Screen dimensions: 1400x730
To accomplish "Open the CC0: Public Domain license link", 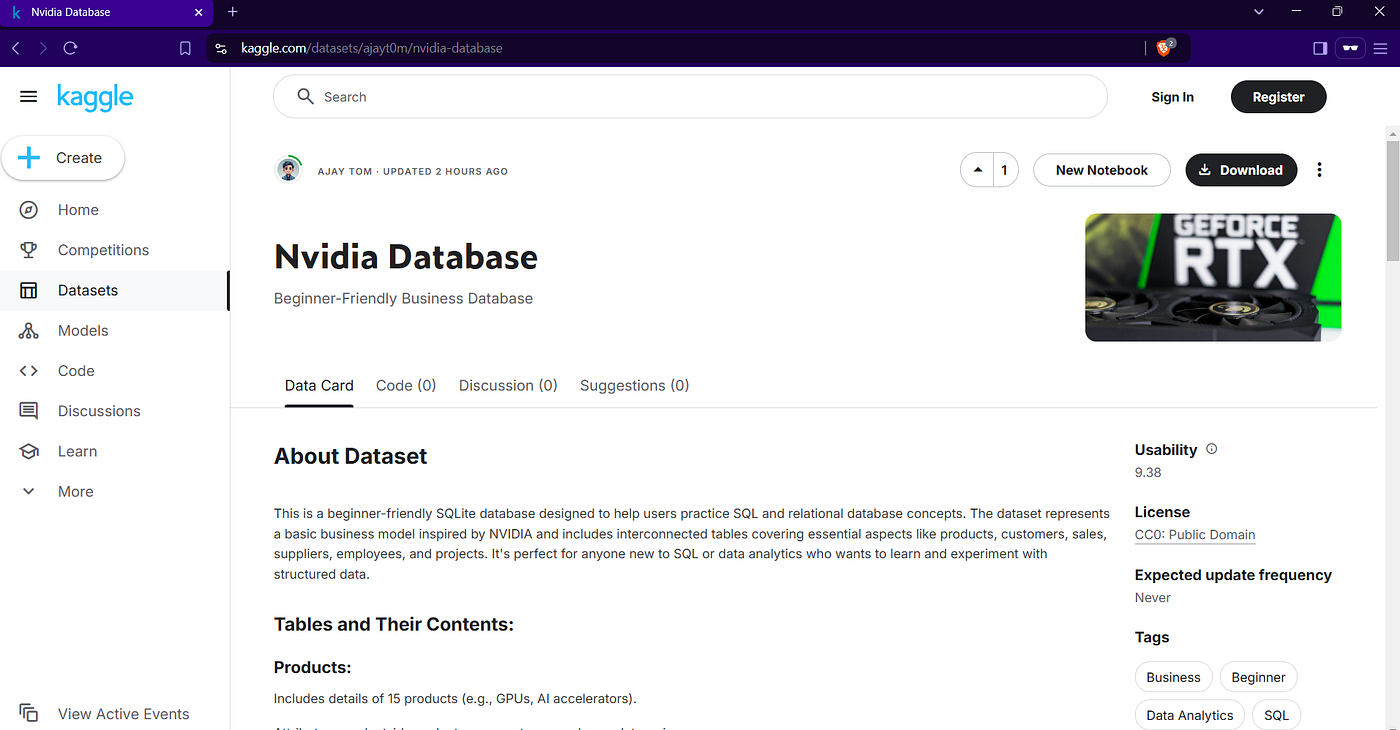I will tap(1195, 535).
